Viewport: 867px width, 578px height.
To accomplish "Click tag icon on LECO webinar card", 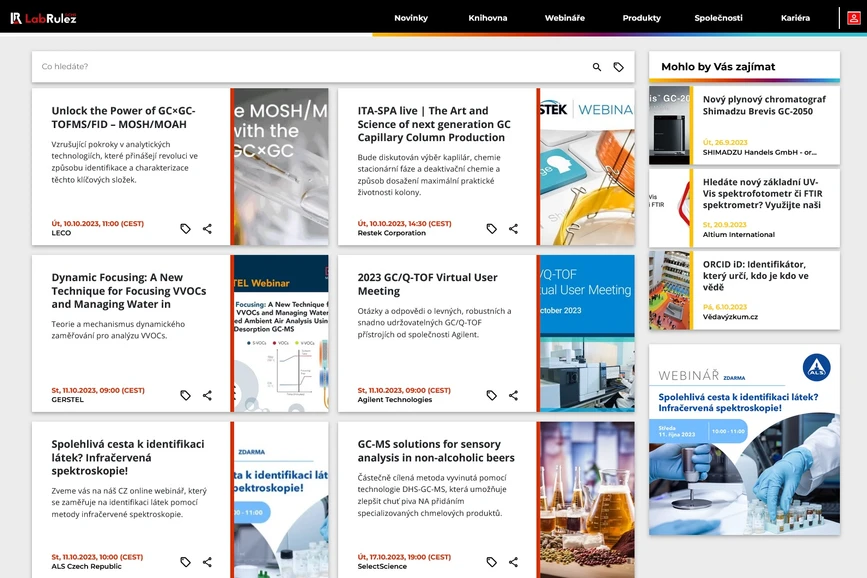I will 185,229.
